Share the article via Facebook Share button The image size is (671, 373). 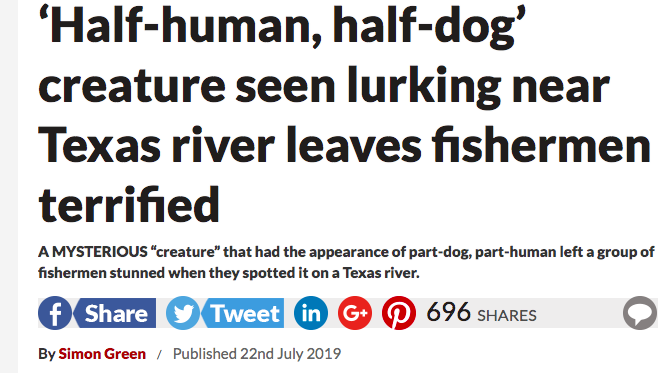tap(115, 313)
